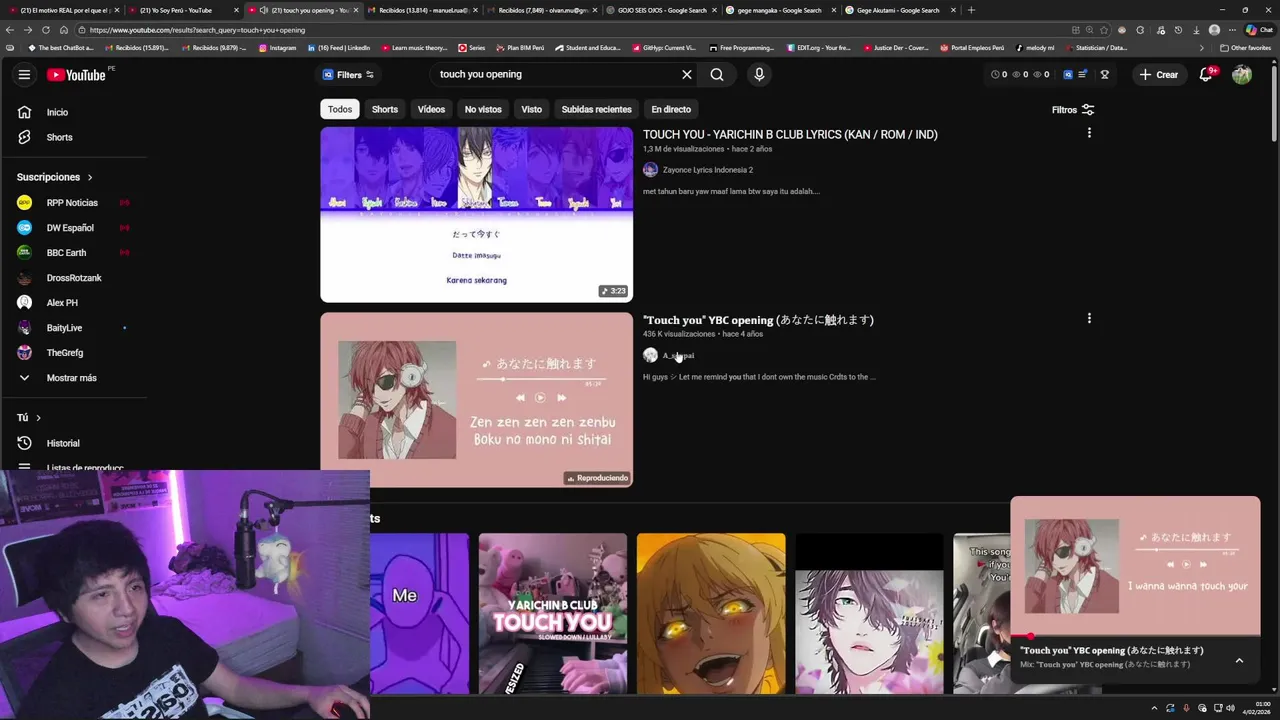Seek the miniplayer red progress bar

coord(1135,636)
